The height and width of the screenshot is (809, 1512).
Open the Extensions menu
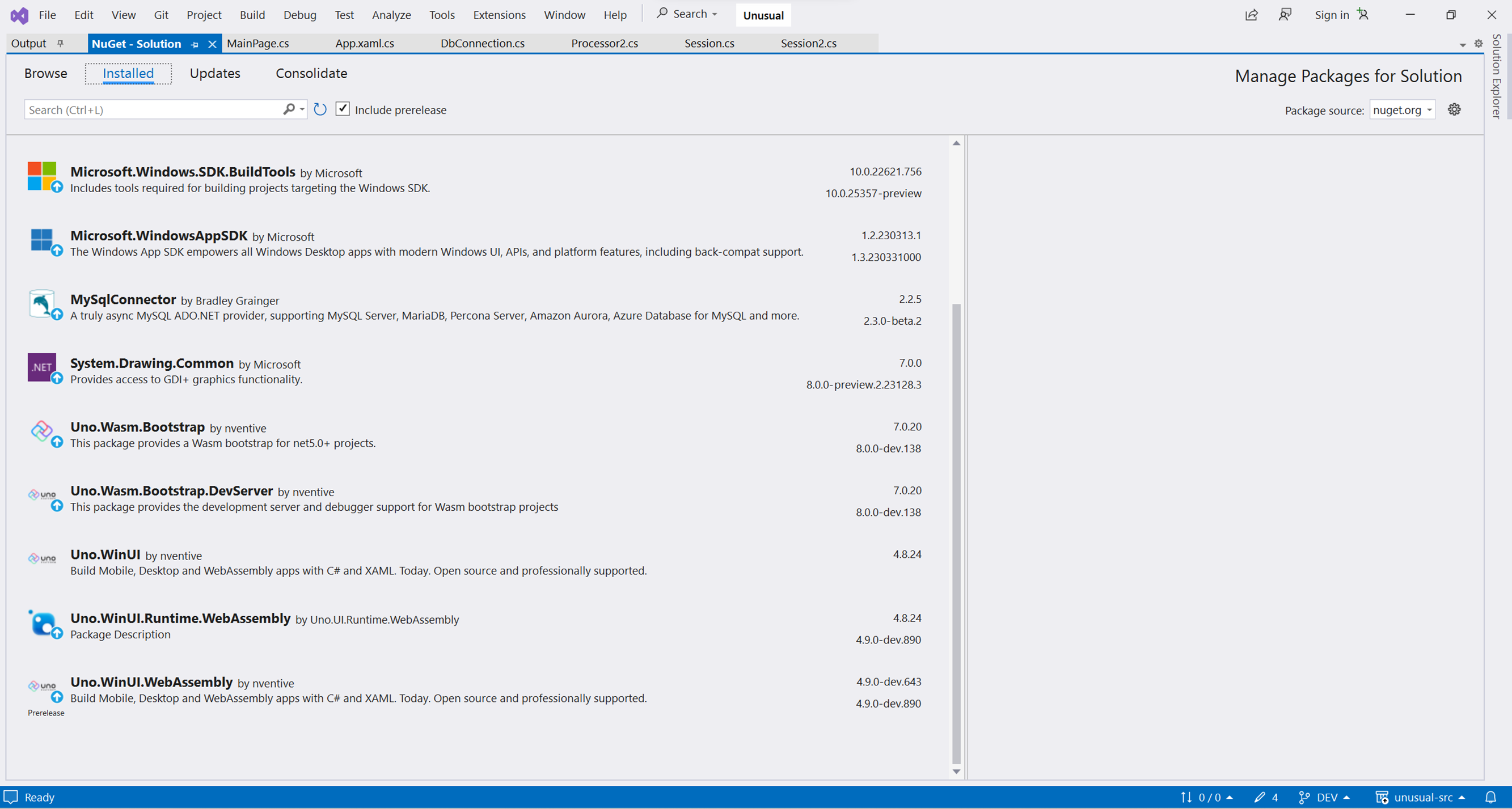[x=499, y=15]
